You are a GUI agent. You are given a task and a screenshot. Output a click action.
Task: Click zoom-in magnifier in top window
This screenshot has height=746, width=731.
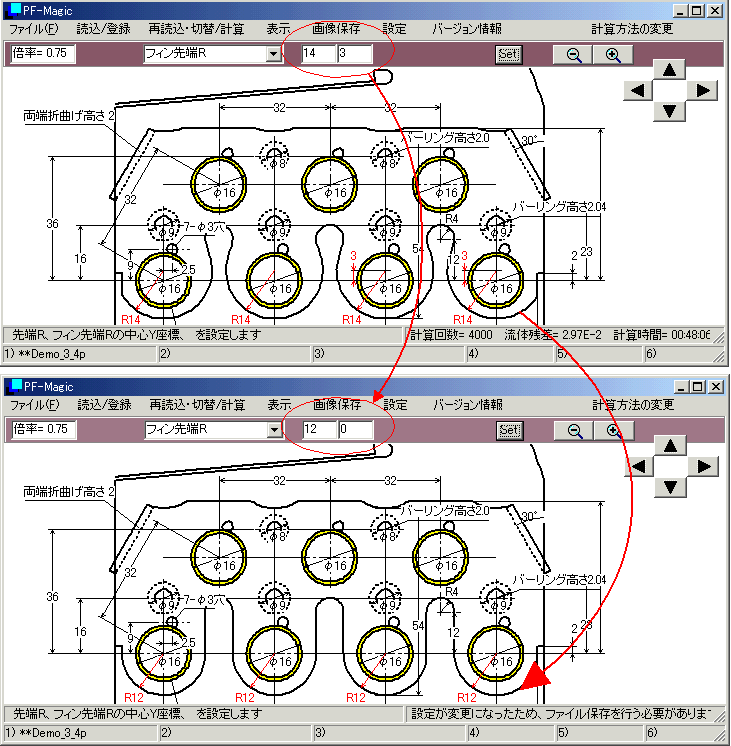tap(613, 55)
